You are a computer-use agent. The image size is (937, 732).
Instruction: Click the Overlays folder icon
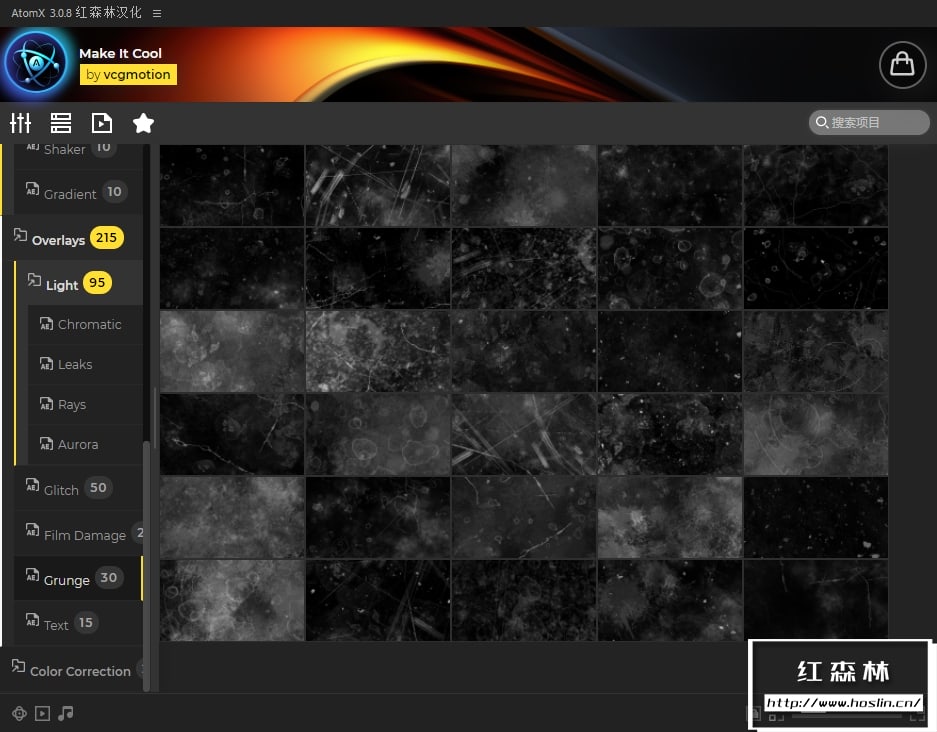(x=20, y=235)
